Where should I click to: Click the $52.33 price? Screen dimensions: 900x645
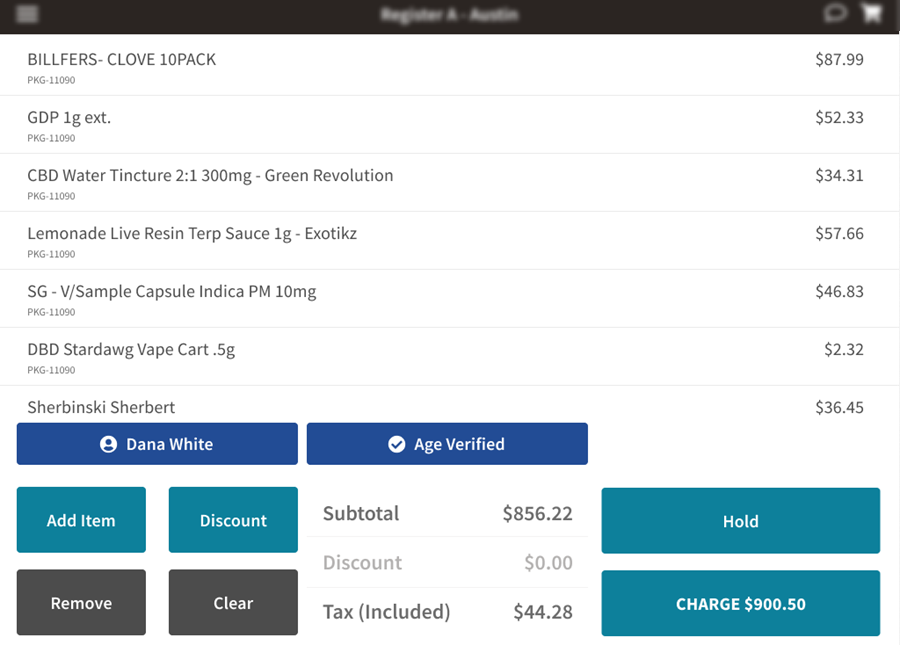click(x=839, y=118)
